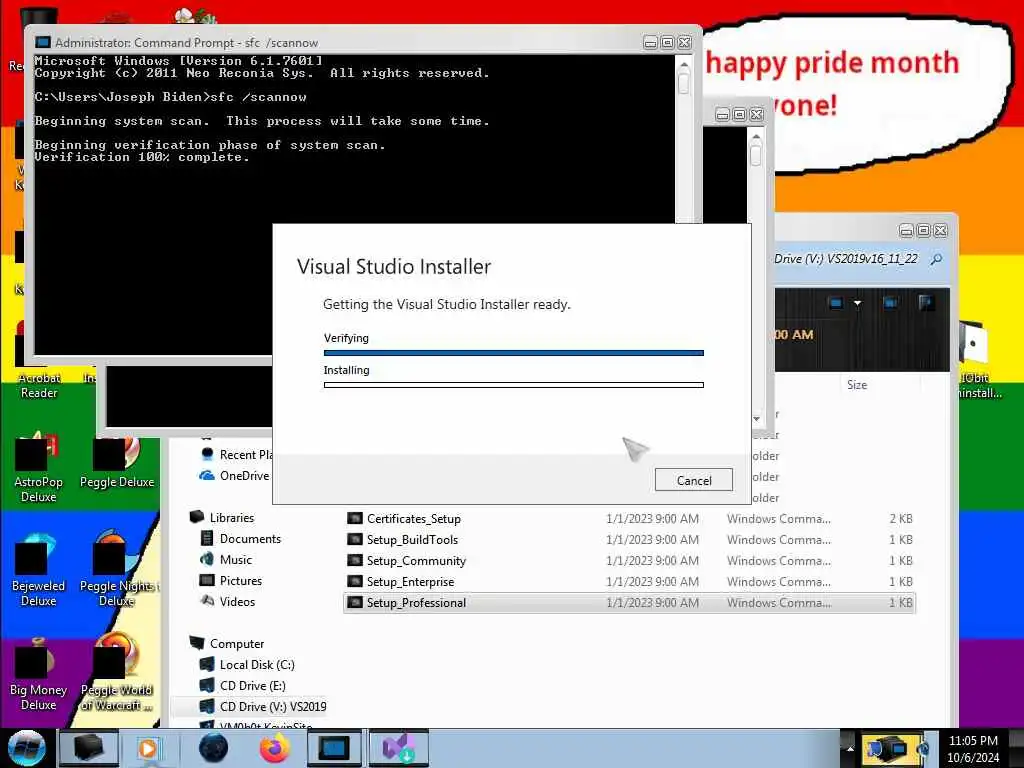Click the Setup_Professional file icon
Viewport: 1024px width, 768px height.
[x=355, y=602]
